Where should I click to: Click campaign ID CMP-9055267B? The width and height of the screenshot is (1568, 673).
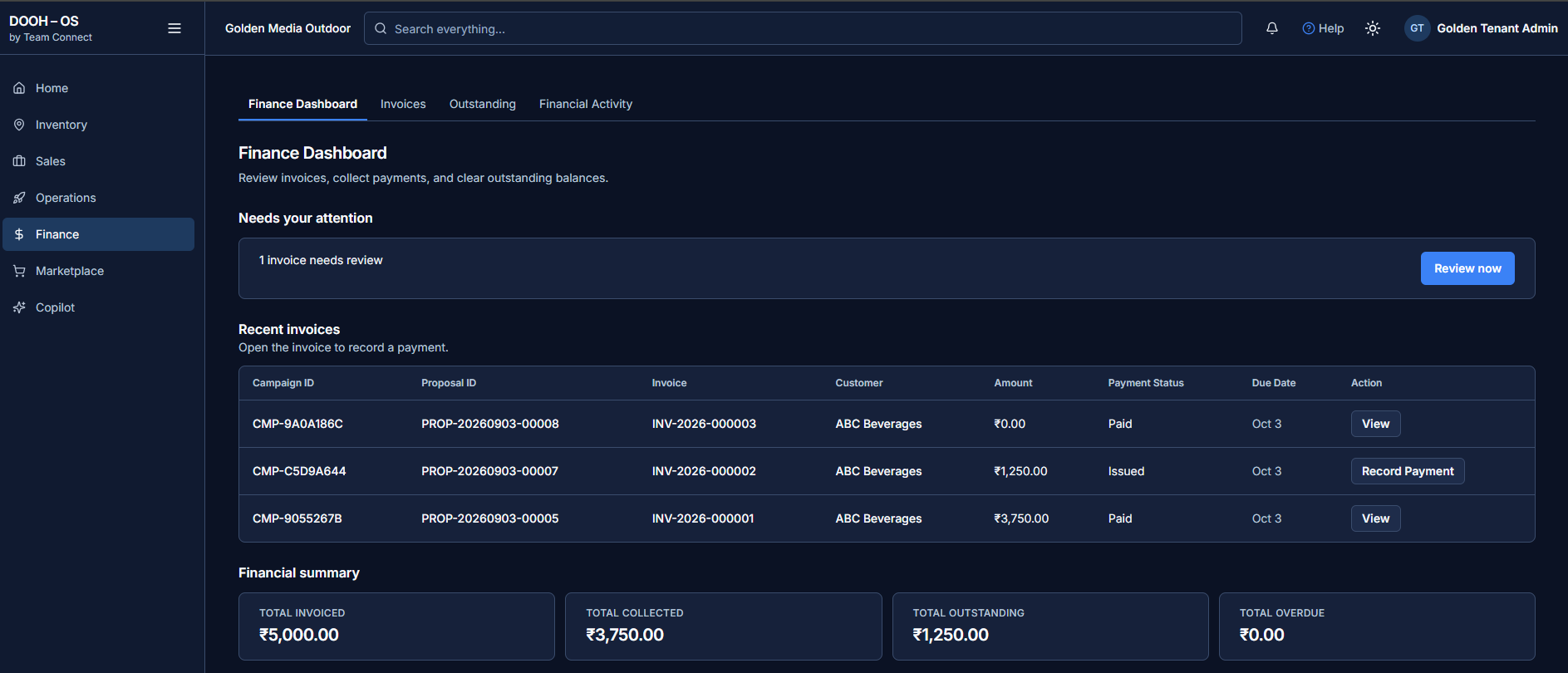point(297,518)
